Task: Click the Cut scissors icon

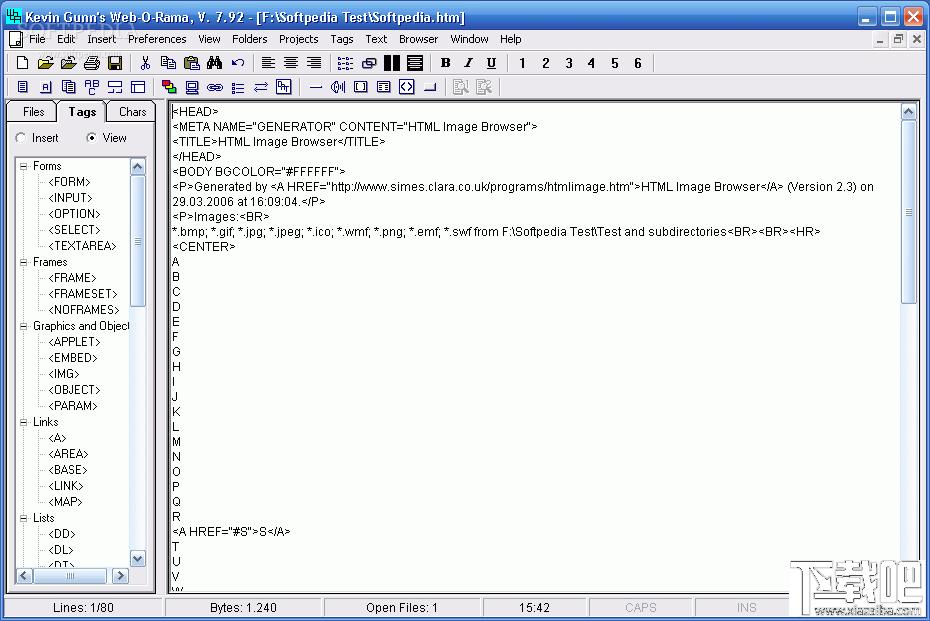Action: pos(145,63)
